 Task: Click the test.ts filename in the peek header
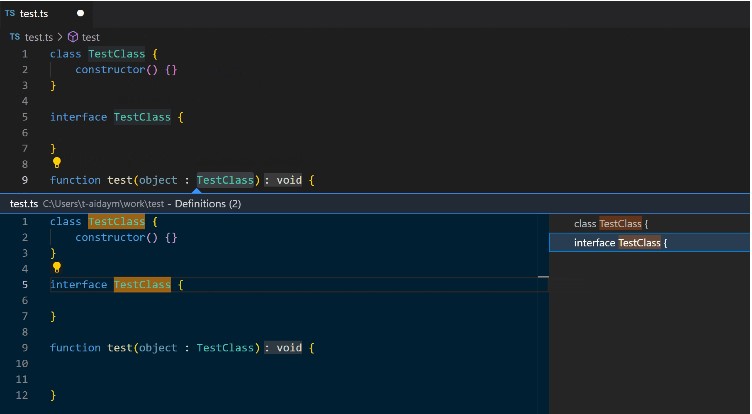click(24, 204)
